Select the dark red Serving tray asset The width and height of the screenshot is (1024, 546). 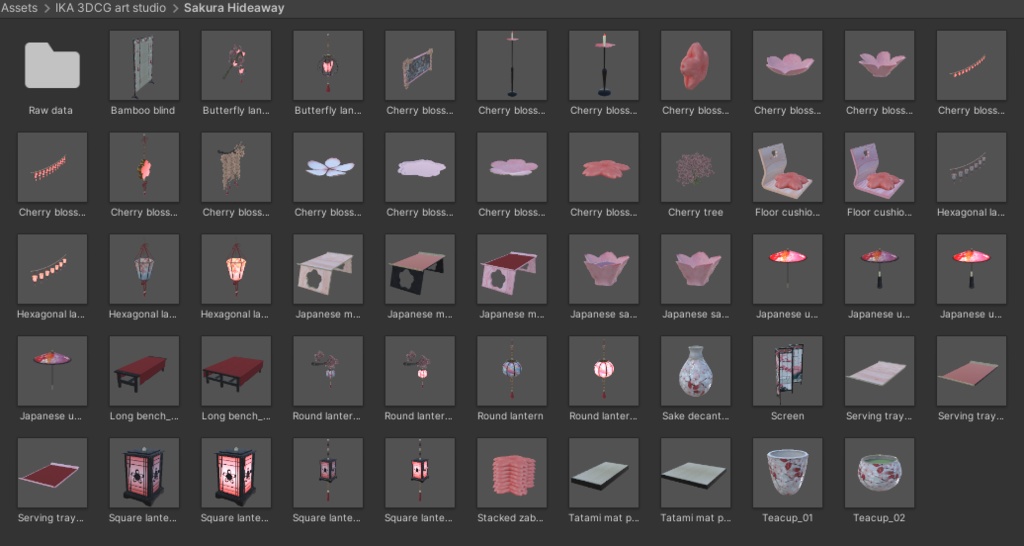tap(52, 473)
